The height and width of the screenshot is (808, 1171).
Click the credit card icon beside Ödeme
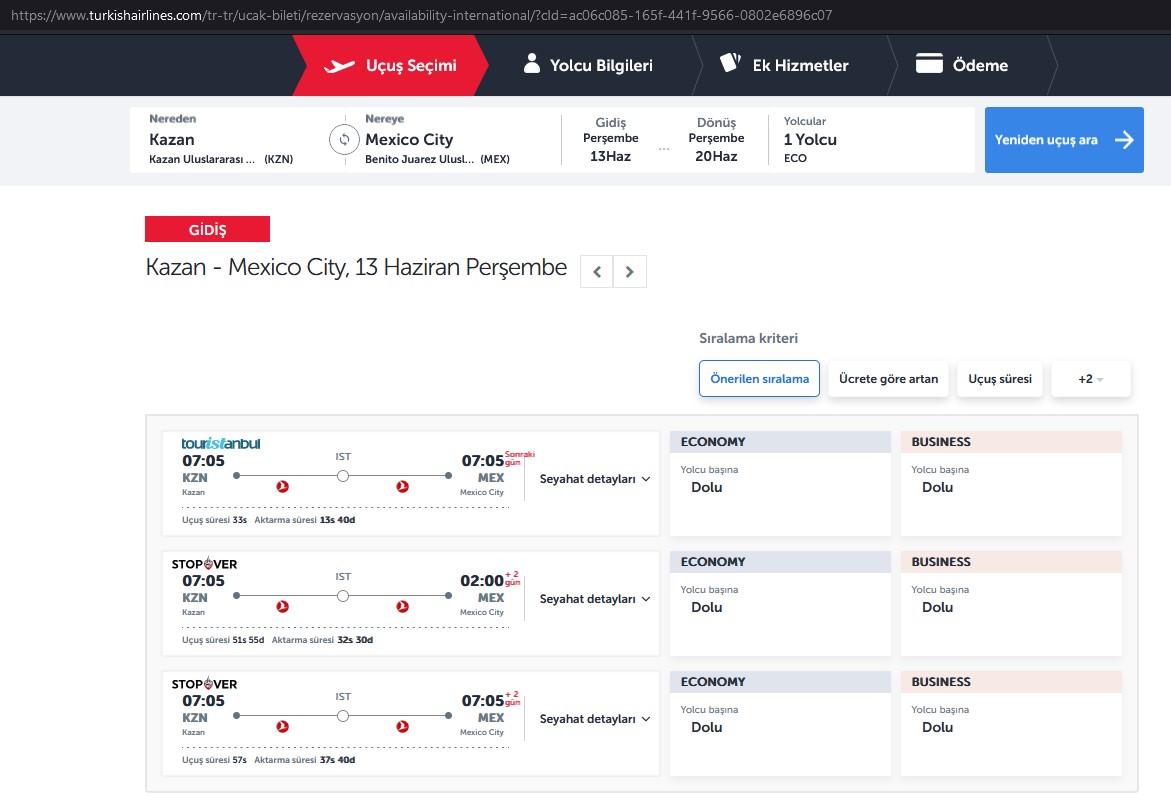tap(929, 63)
